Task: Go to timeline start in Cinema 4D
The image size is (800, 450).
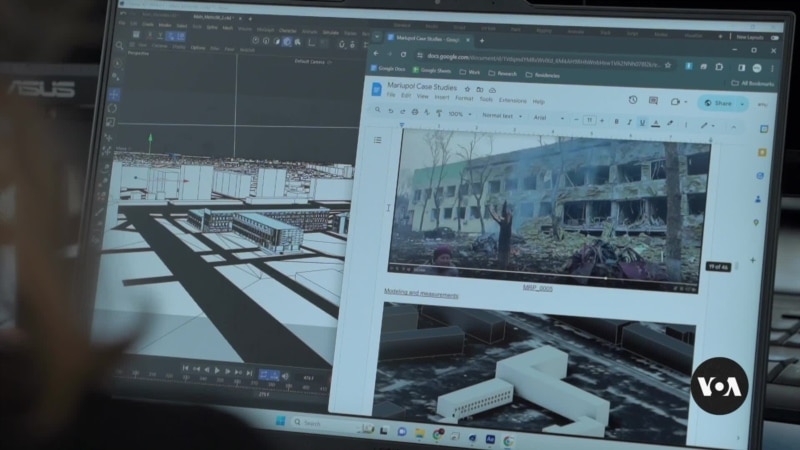Action: [185, 368]
